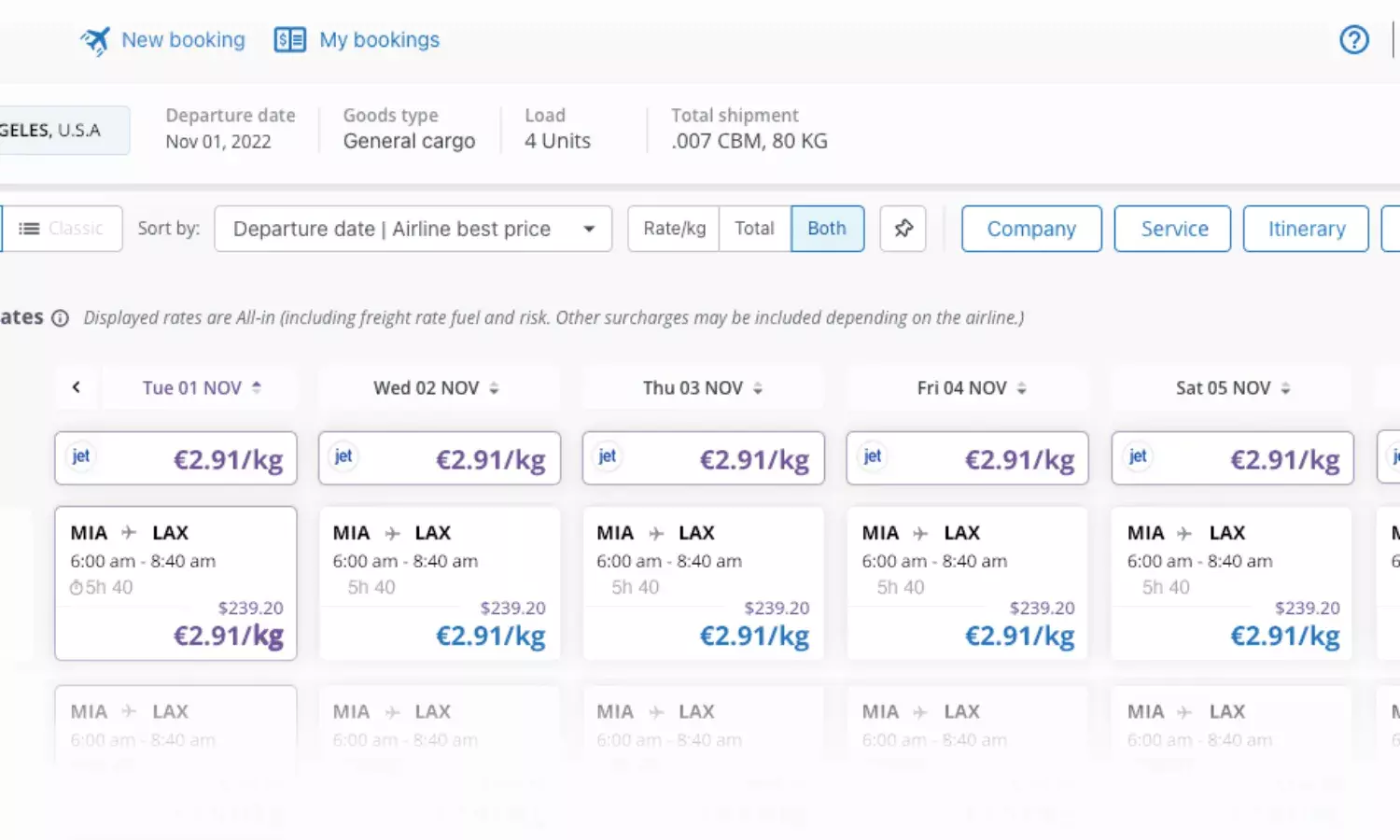Click the LOS ANGELES, U.S.A destination field
Screen dimensions: 1400x840
pyautogui.click(x=63, y=131)
